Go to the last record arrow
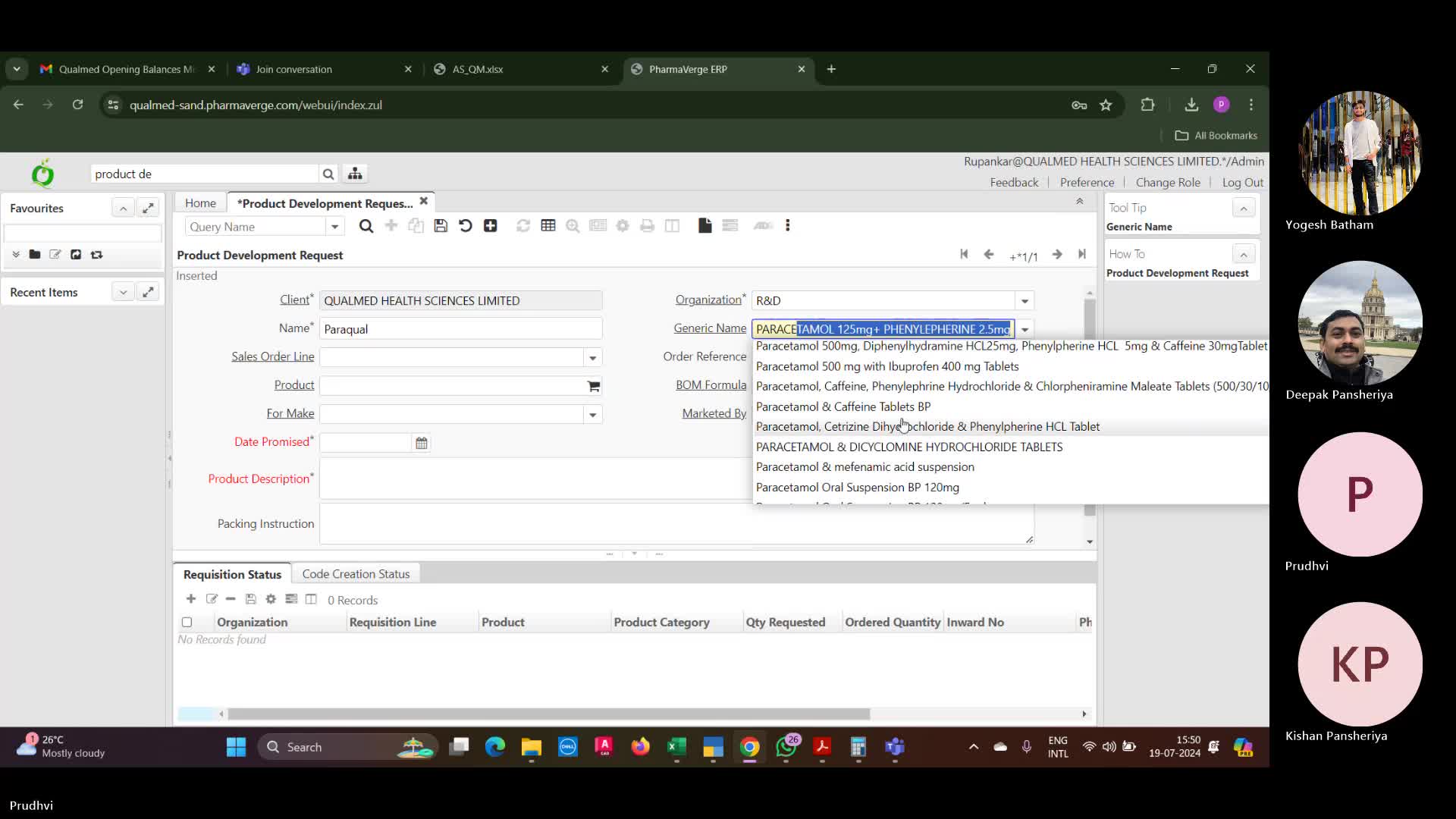The image size is (1456, 819). (1082, 255)
